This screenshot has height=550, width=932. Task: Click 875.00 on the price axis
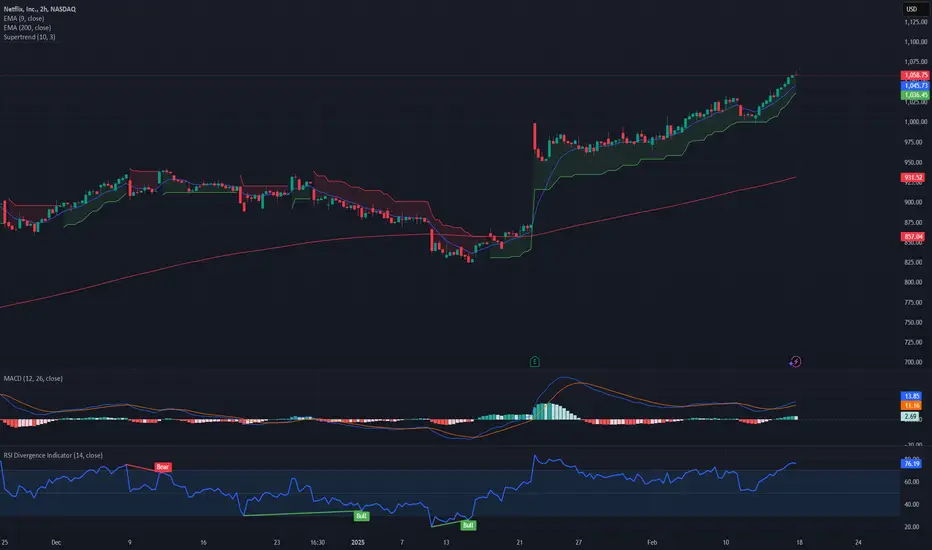914,222
